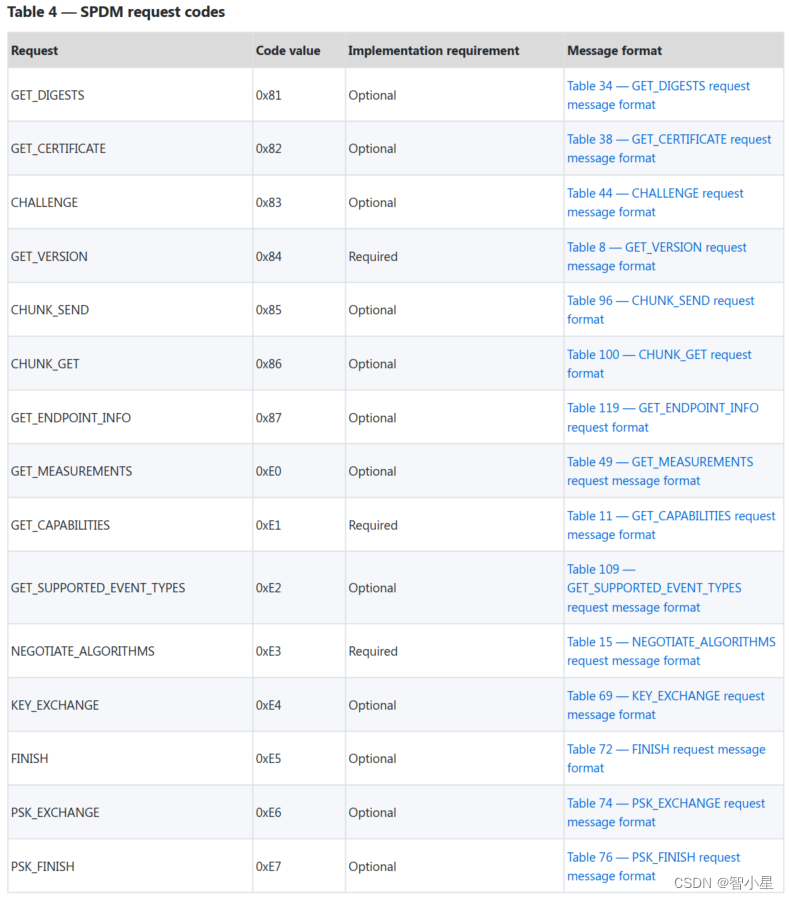Screen dimensions: 789x899
Task: Follow Table 76 PSK_FINISH request message format
Action: click(x=653, y=866)
